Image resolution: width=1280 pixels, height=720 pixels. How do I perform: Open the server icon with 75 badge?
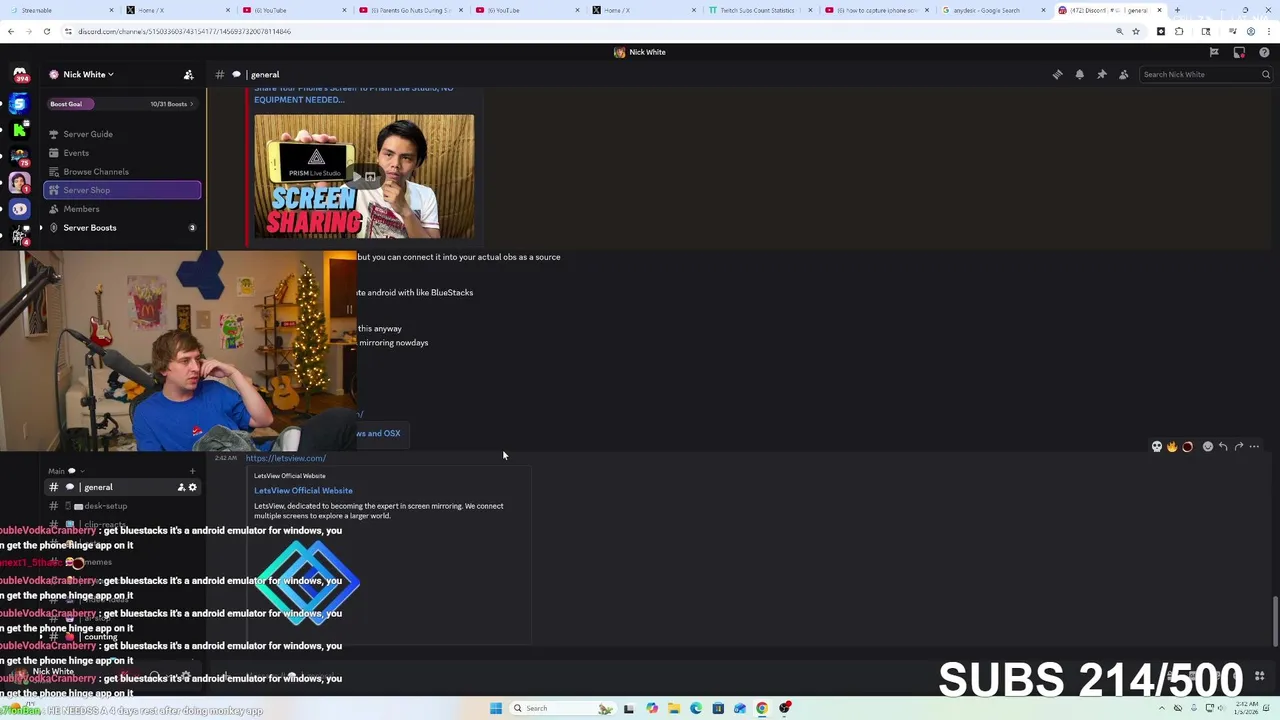coord(19,157)
